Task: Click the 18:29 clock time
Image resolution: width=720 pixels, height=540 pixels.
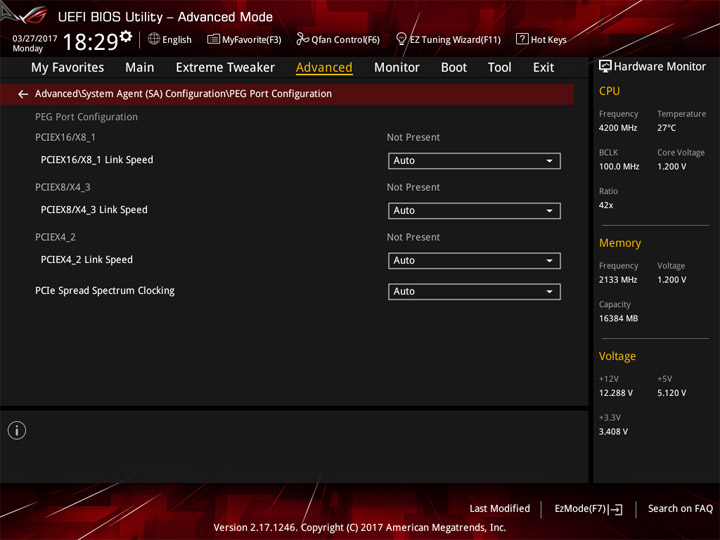Action: coord(90,42)
